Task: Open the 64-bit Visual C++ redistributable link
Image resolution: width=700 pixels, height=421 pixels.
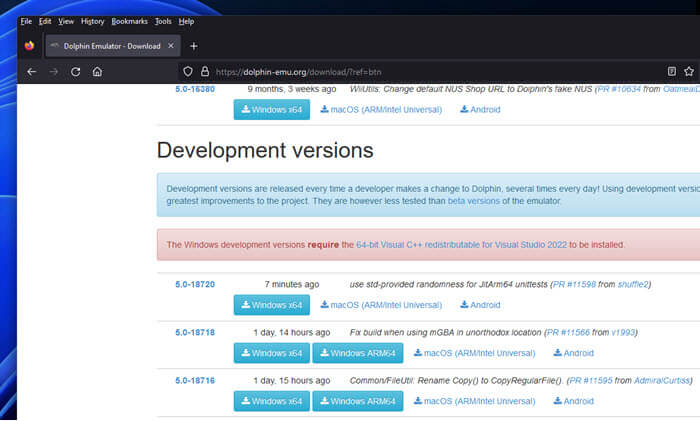Action: tap(462, 245)
